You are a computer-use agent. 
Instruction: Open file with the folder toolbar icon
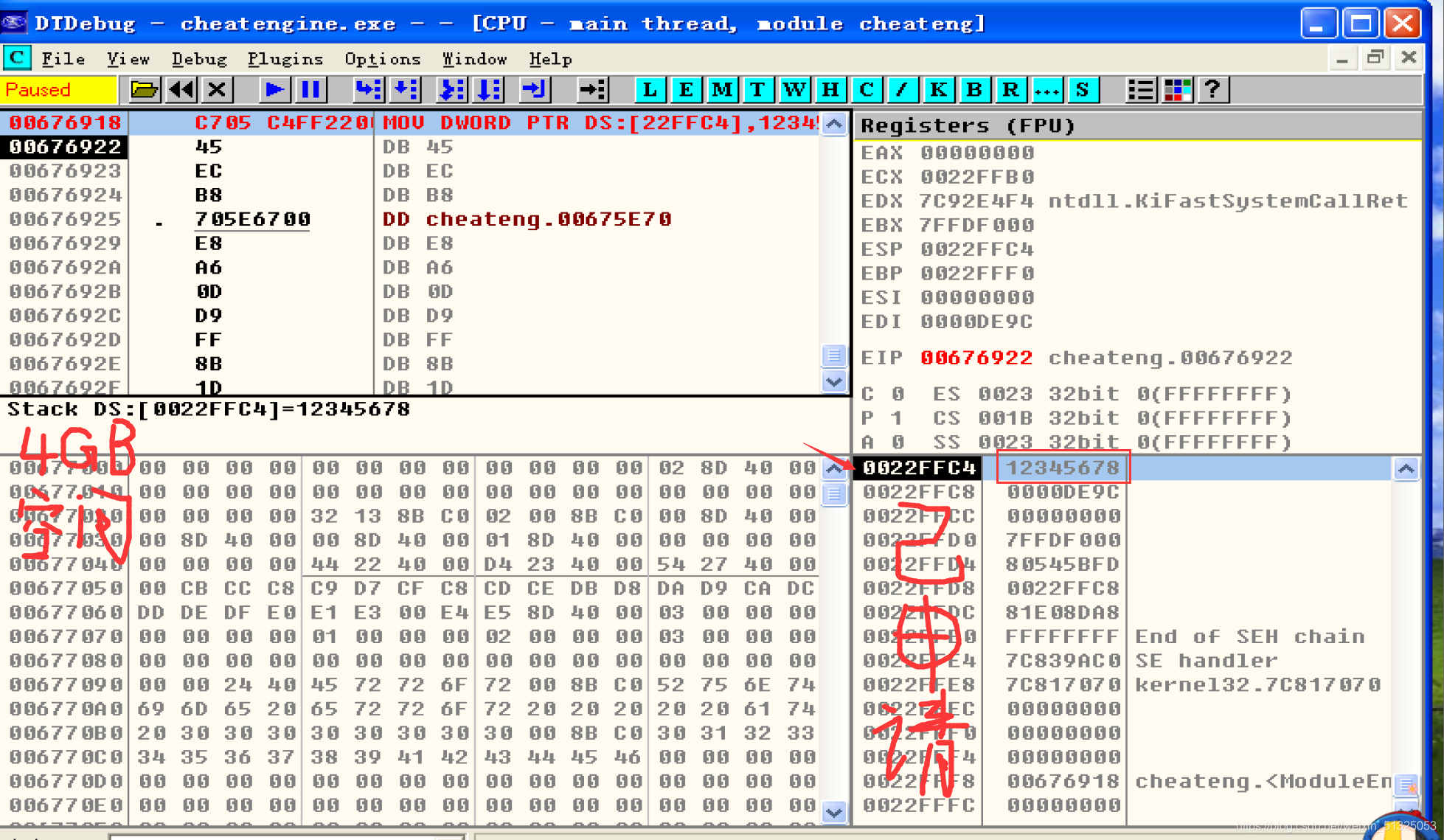tap(145, 90)
